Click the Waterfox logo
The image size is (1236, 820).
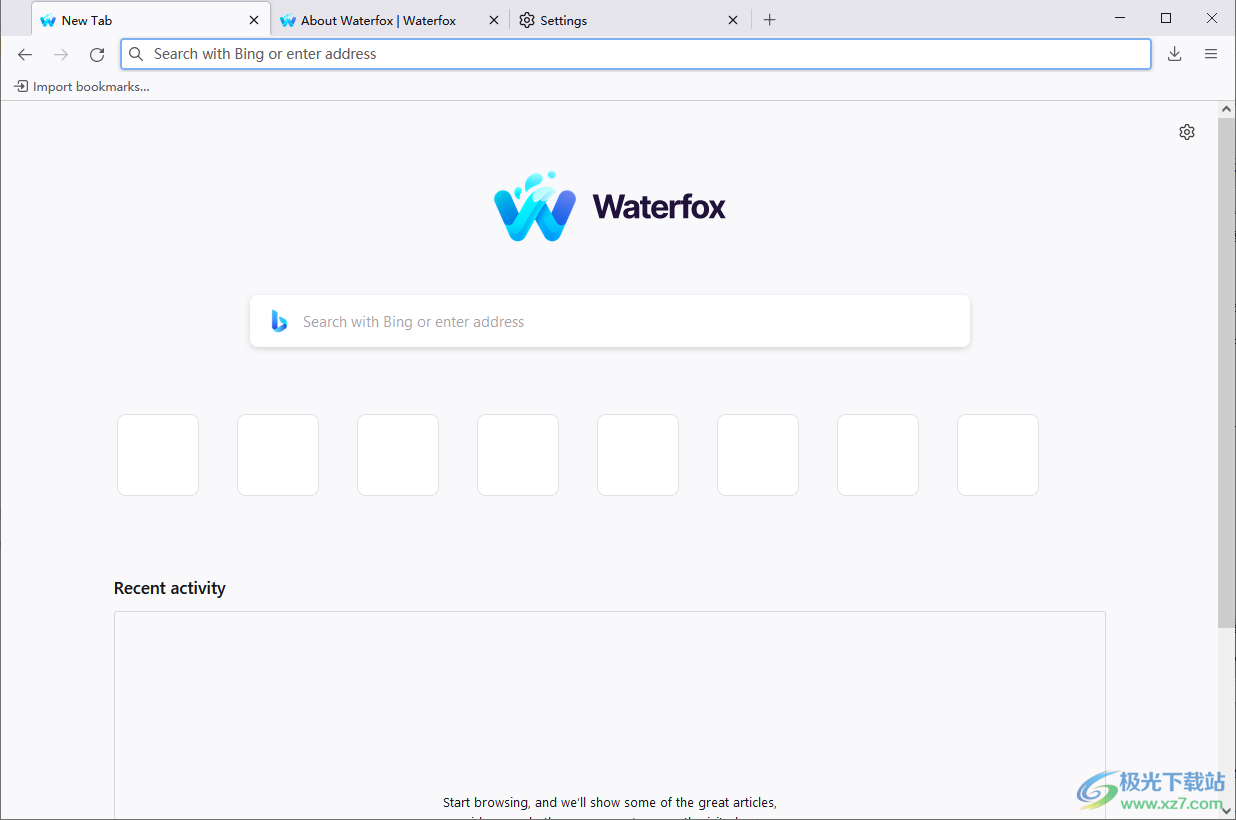click(610, 206)
